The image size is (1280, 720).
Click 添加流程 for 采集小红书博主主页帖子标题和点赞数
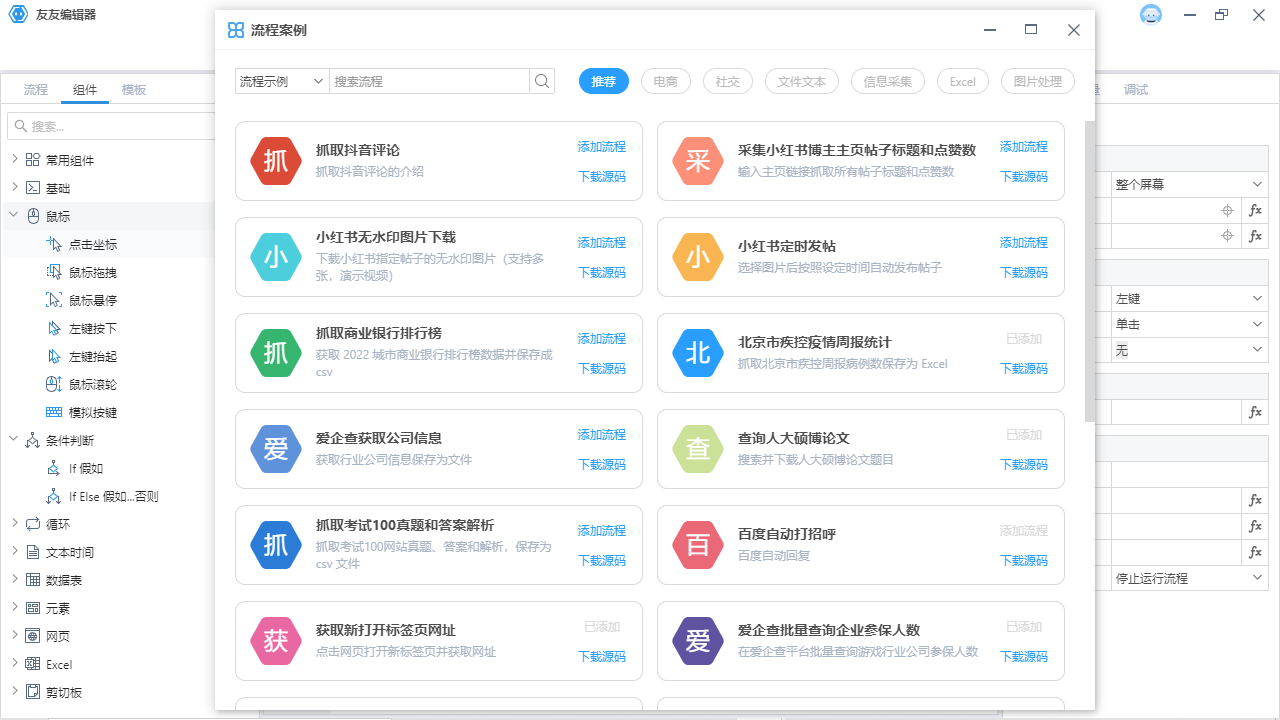(1023, 146)
